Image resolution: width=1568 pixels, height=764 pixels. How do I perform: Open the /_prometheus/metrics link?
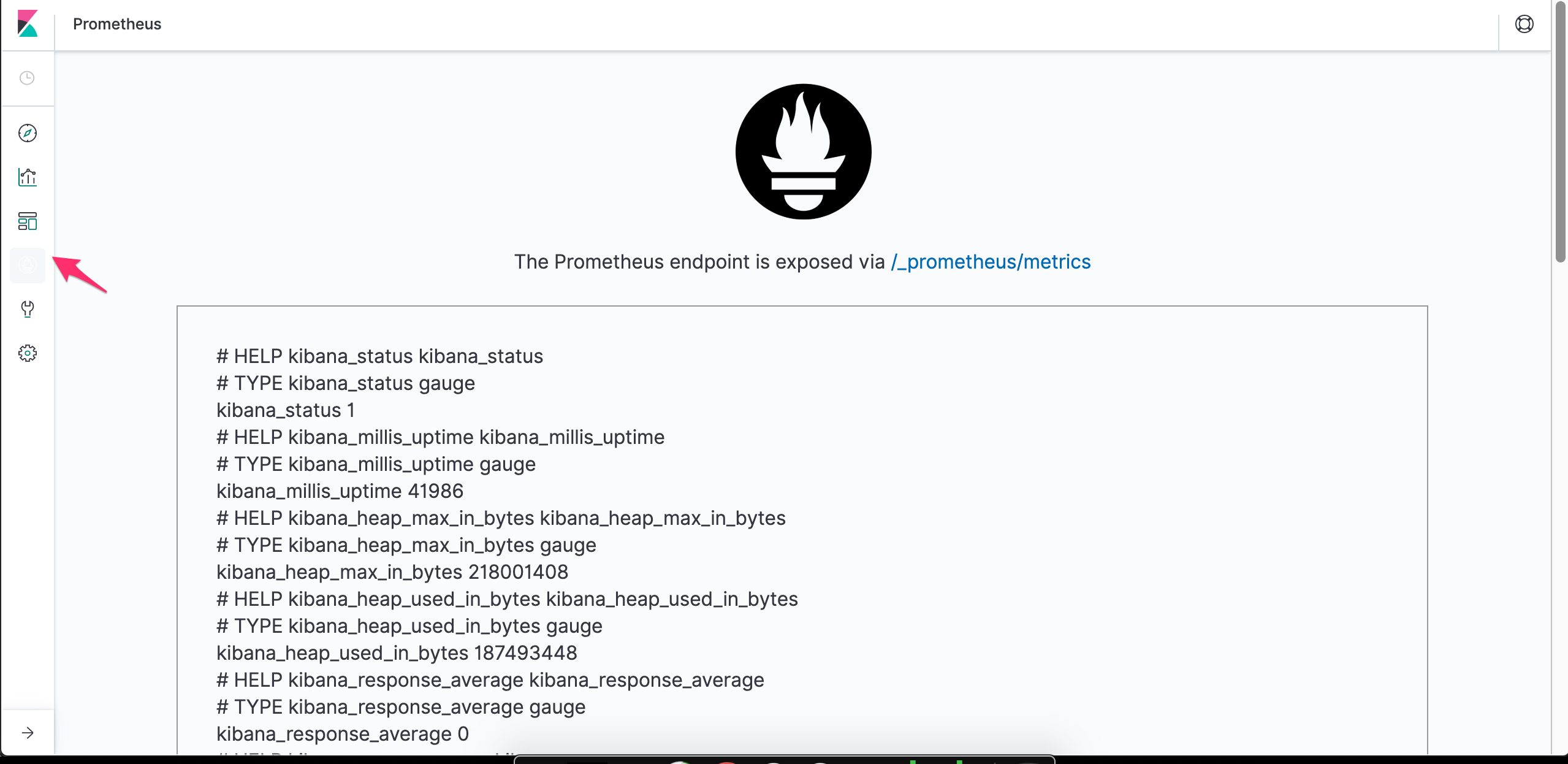pos(991,262)
